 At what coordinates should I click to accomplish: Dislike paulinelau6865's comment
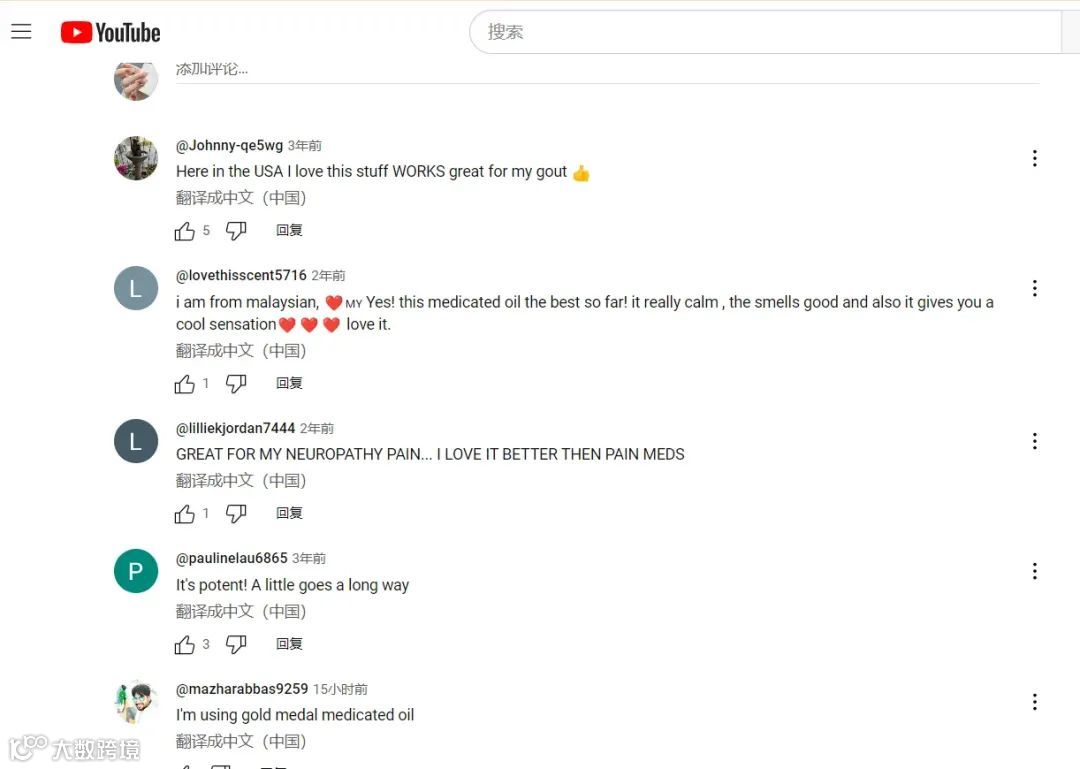[236, 644]
